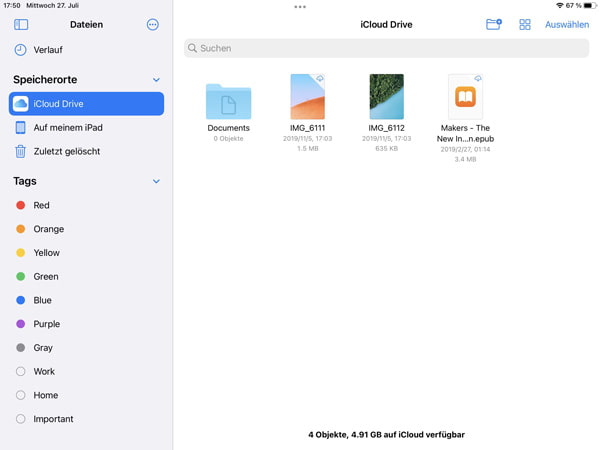Filter by Green tag

(x=86, y=276)
